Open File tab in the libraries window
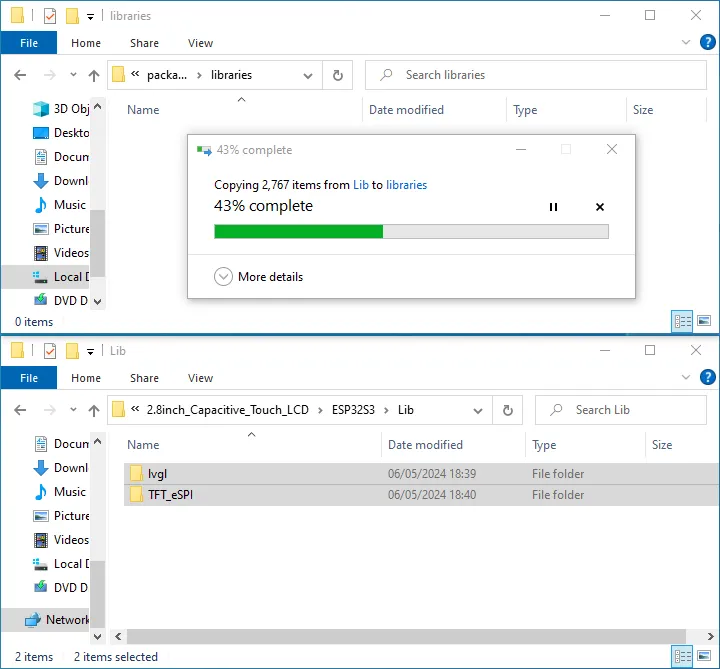Viewport: 720px width, 669px height. [29, 43]
